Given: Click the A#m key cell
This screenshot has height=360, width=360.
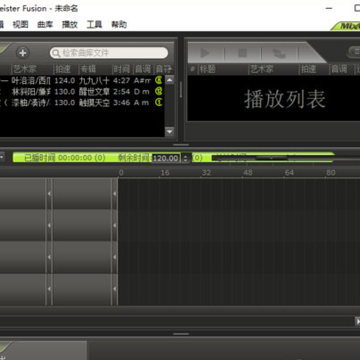Looking at the screenshot, I should (143, 80).
